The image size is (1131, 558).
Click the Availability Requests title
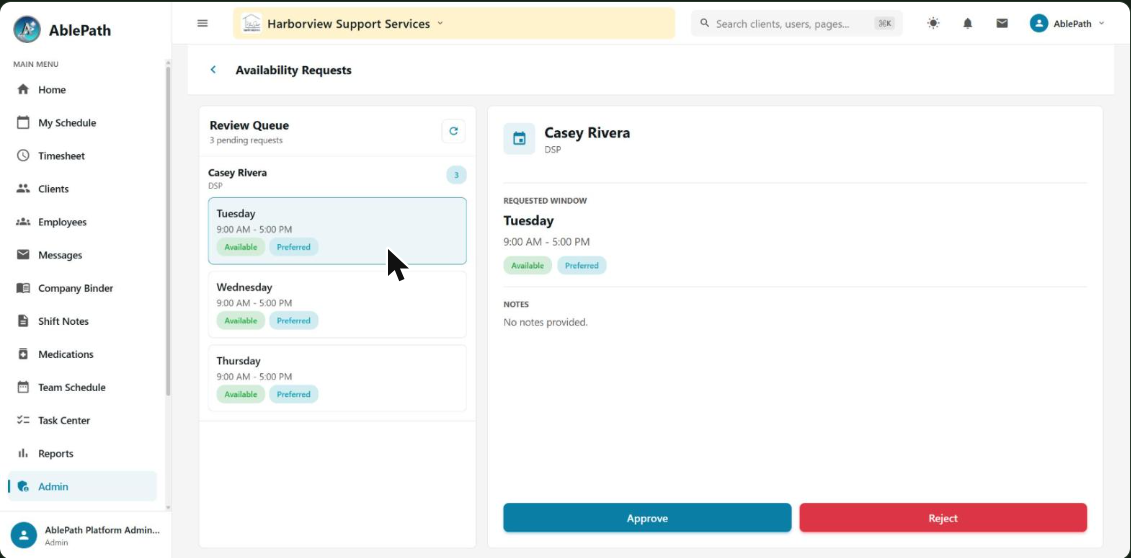[294, 70]
